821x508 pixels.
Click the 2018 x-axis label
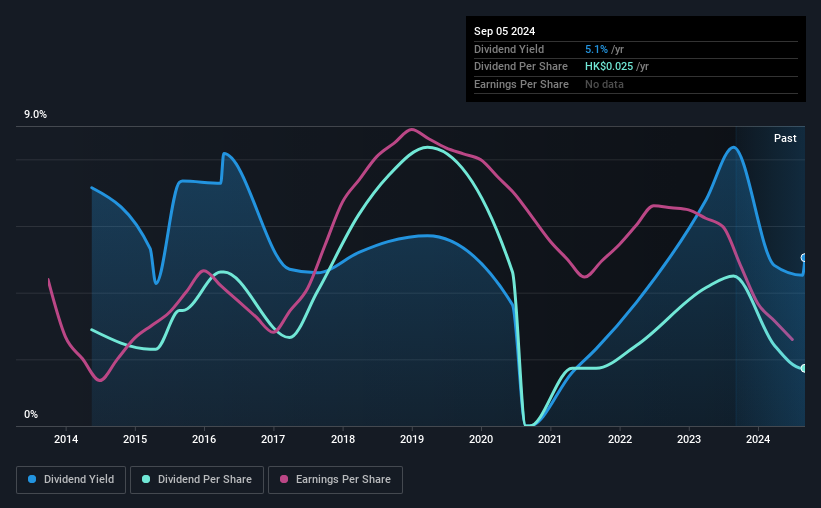[343, 439]
